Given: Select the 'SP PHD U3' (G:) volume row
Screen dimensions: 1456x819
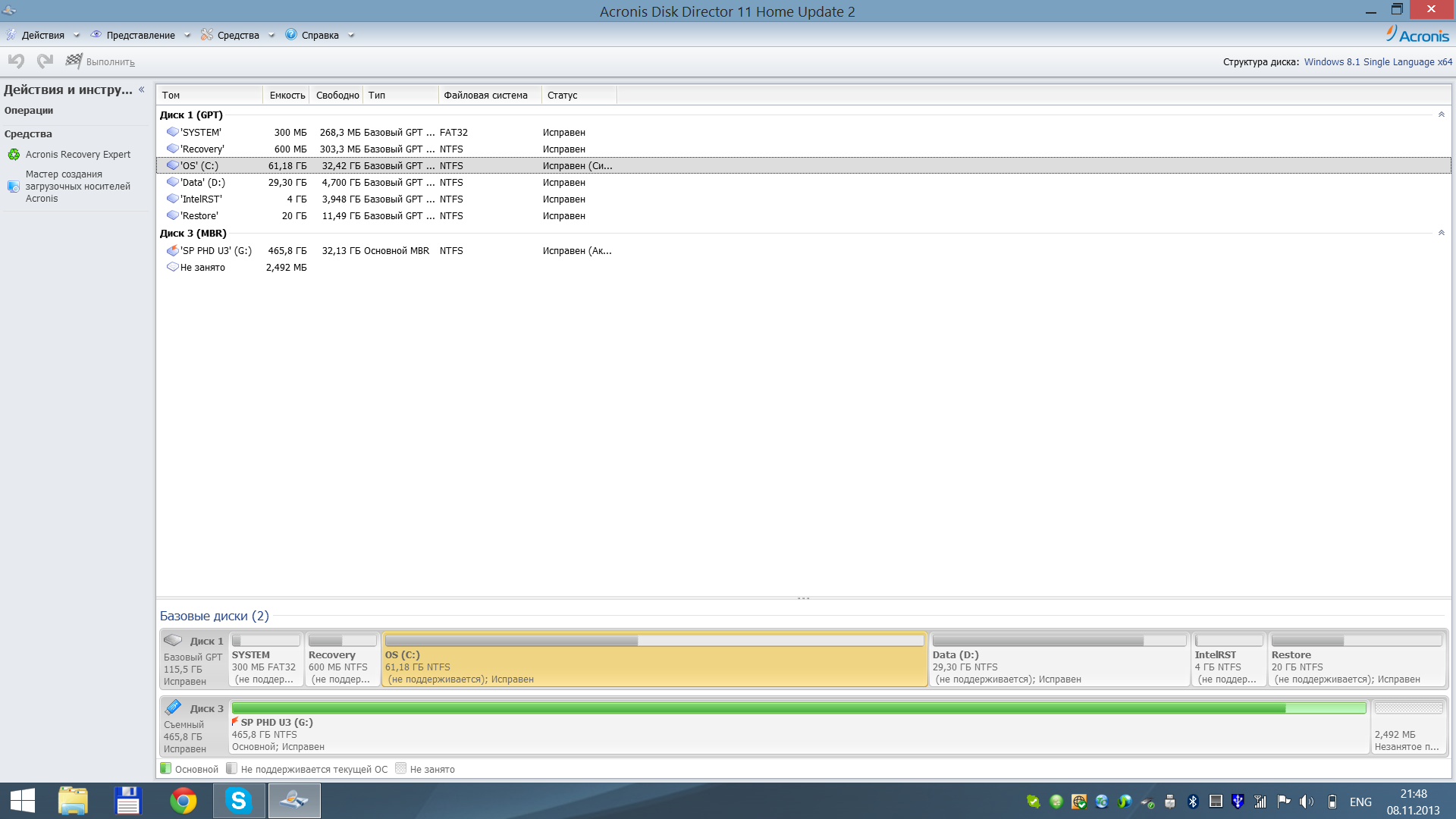Looking at the screenshot, I should [x=803, y=250].
